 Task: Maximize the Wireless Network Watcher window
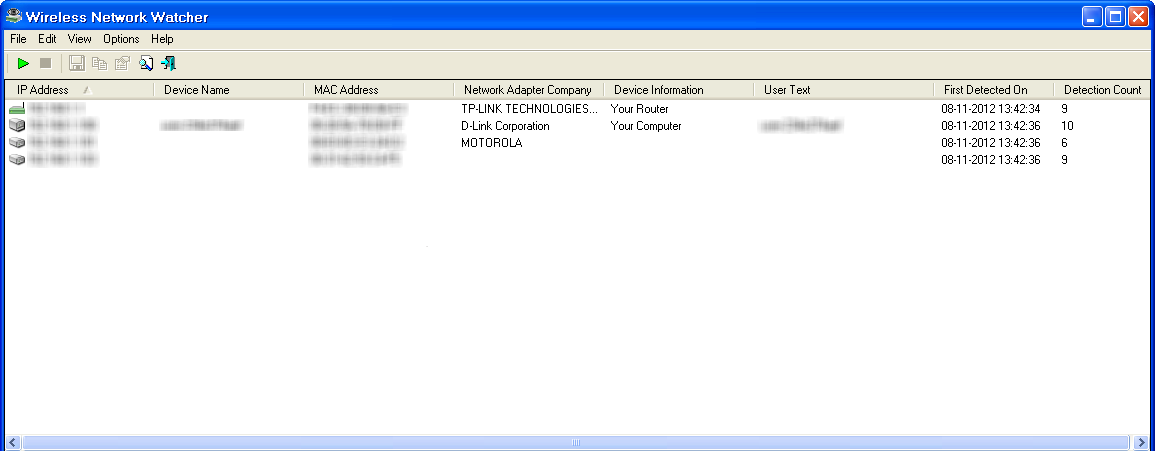point(1115,17)
